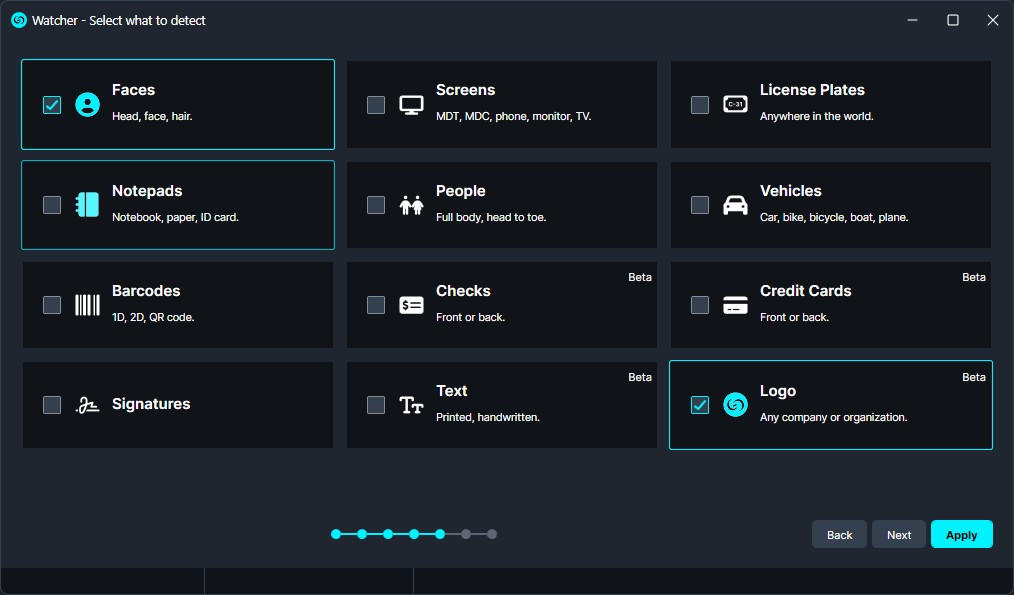The image size is (1014, 595).
Task: Click '1D, 2D, QR code.' description
Action: (x=153, y=318)
